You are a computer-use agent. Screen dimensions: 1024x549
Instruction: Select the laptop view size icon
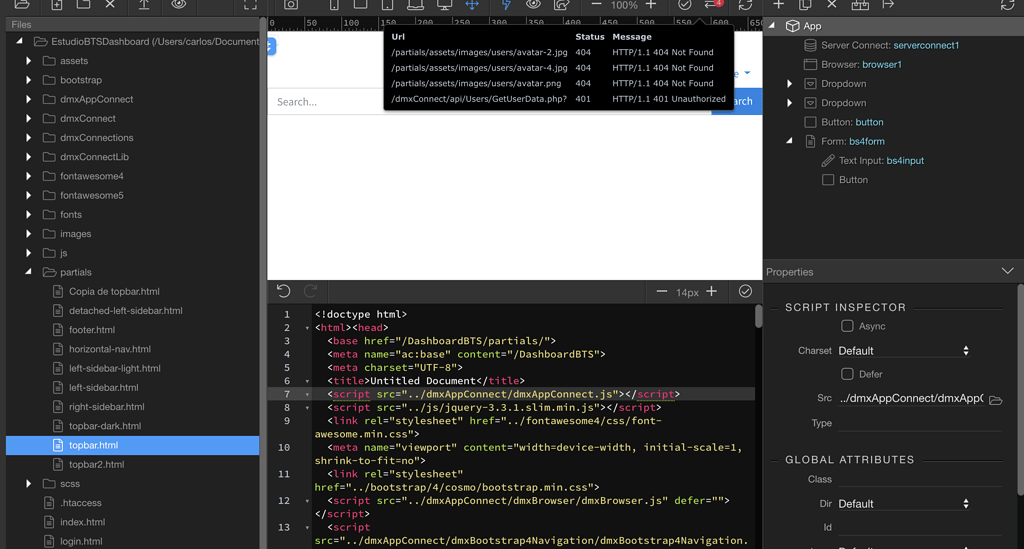click(415, 4)
